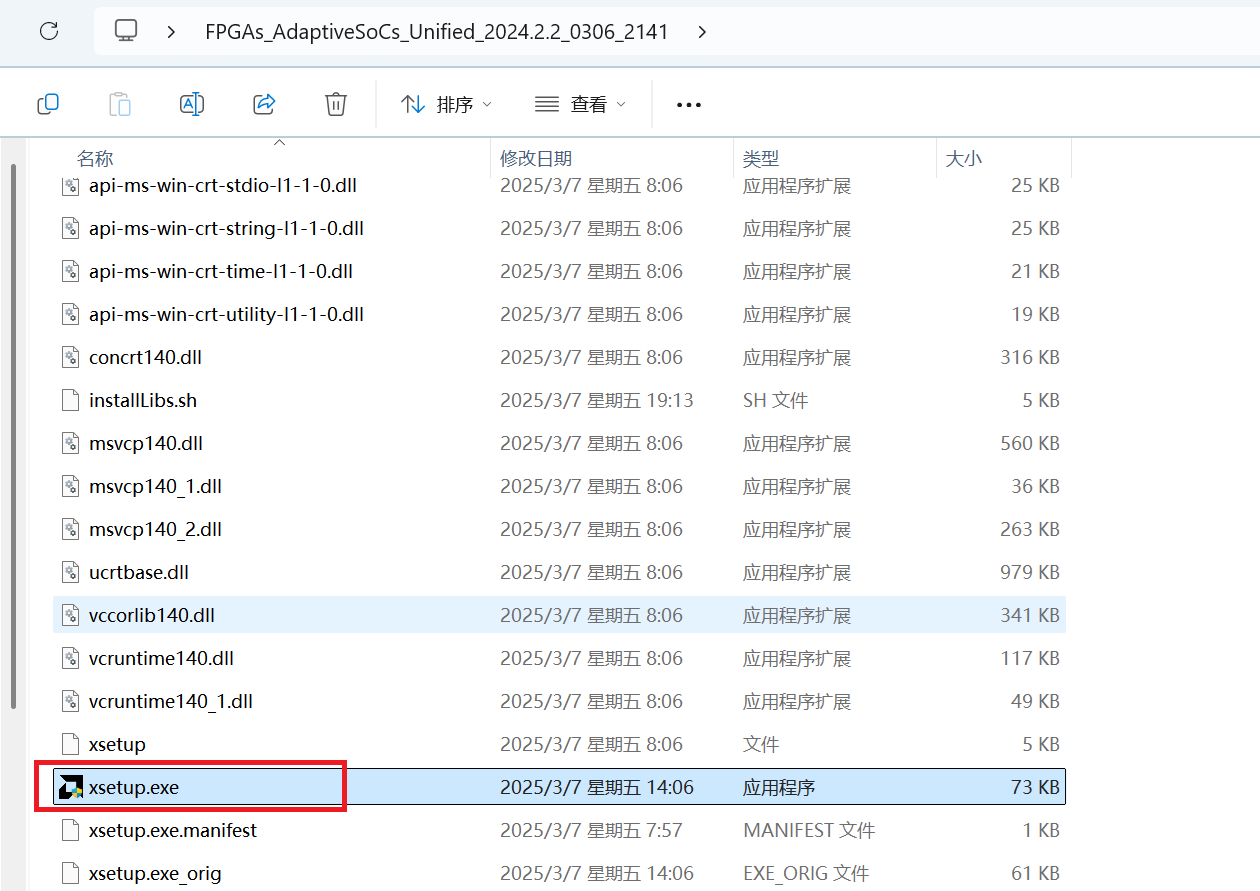Open the three-dots See more menu
Viewport: 1260px width, 891px height.
(x=689, y=105)
